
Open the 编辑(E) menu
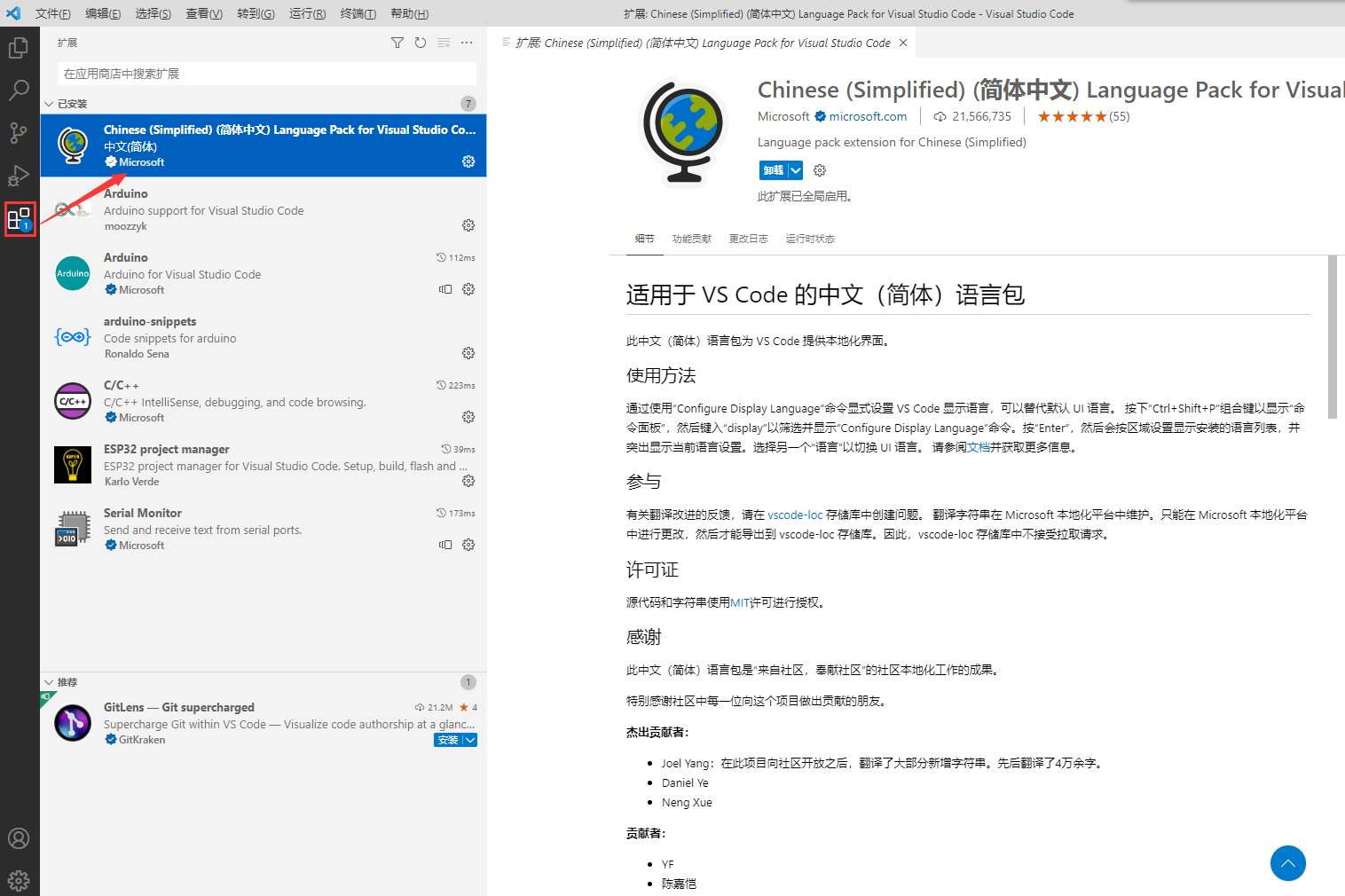pyautogui.click(x=103, y=13)
